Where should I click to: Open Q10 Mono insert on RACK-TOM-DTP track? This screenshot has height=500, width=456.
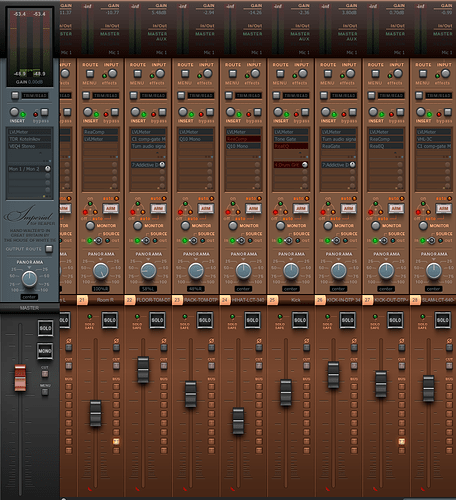point(196,139)
